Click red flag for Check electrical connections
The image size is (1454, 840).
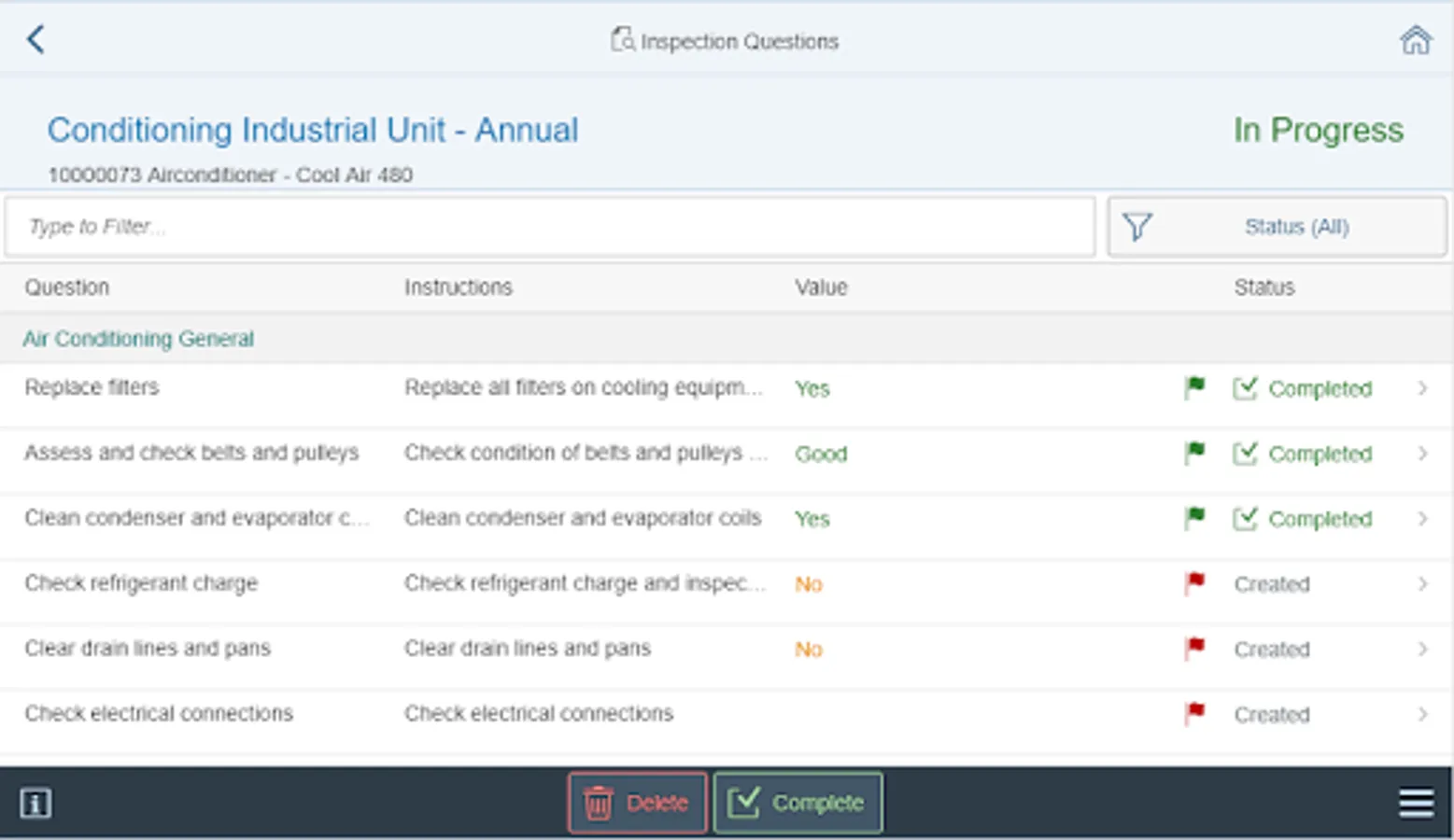point(1194,714)
